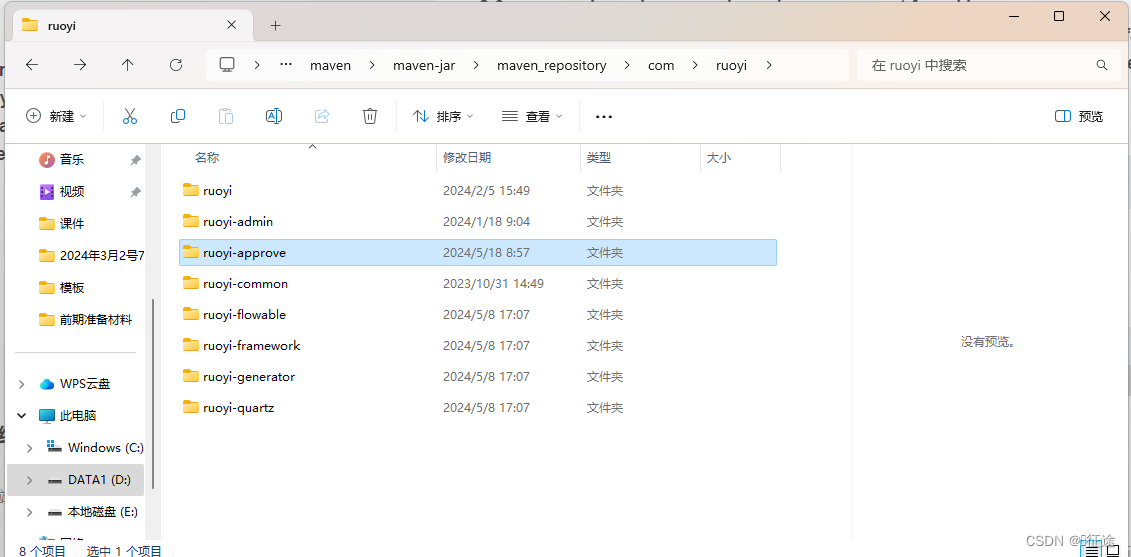
Task: Select Windows (C:) drive in sidebar
Action: pos(95,448)
